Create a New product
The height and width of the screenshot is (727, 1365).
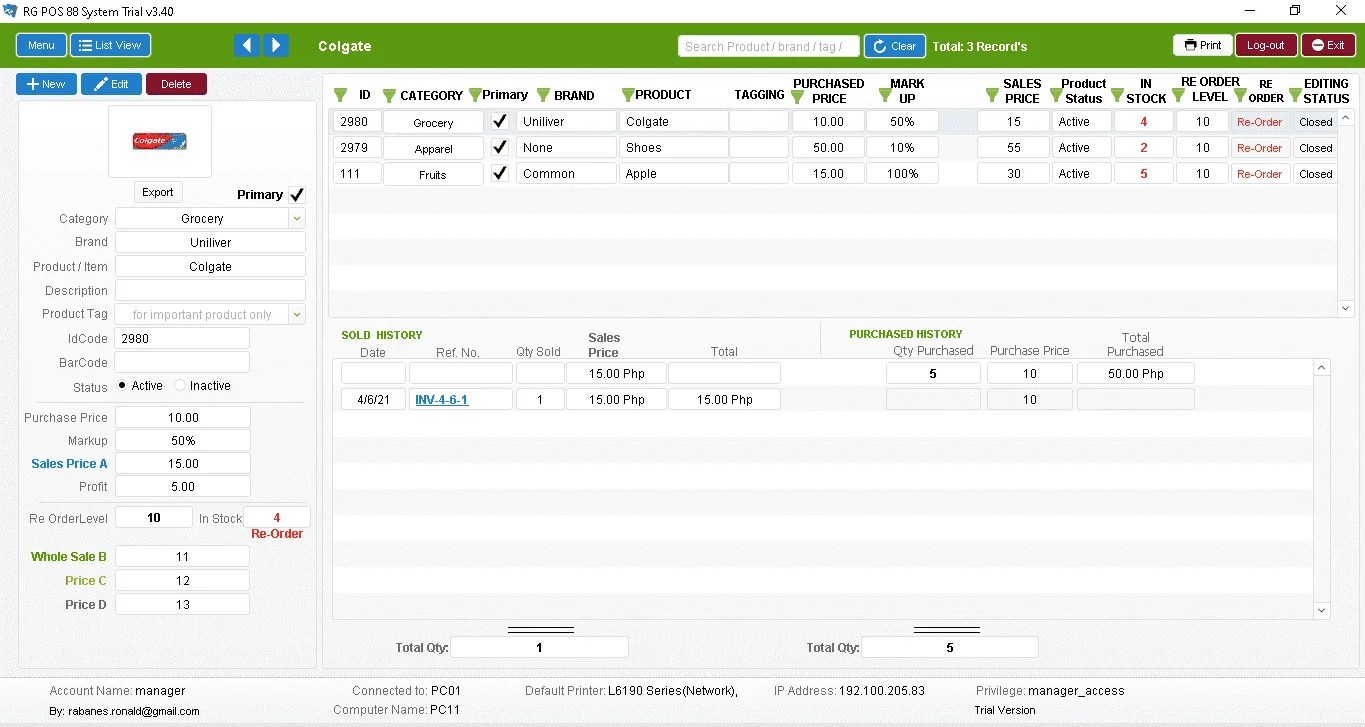(46, 84)
